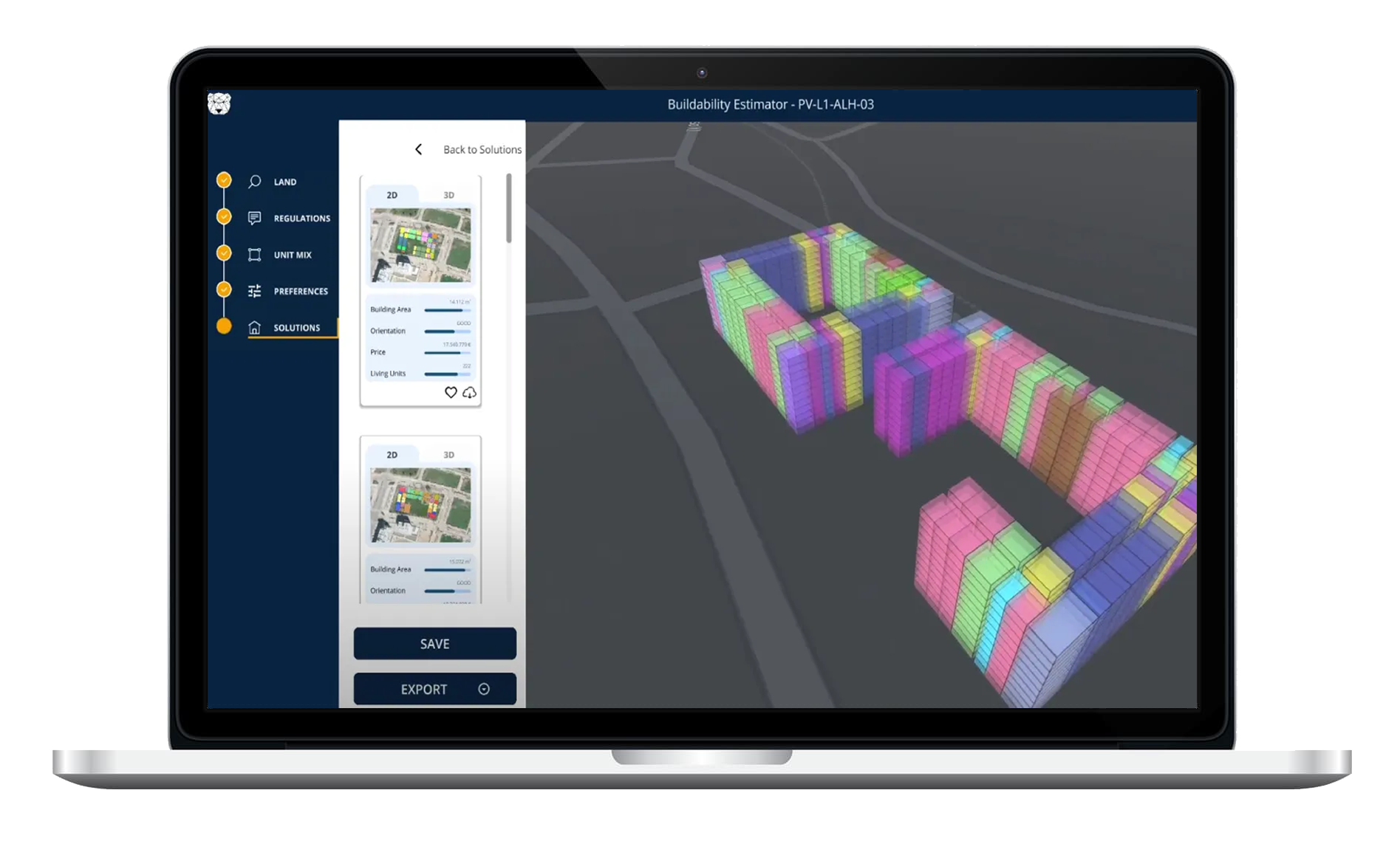Click the app logo in top-left corner
The width and height of the screenshot is (1400, 841).
pos(221,106)
